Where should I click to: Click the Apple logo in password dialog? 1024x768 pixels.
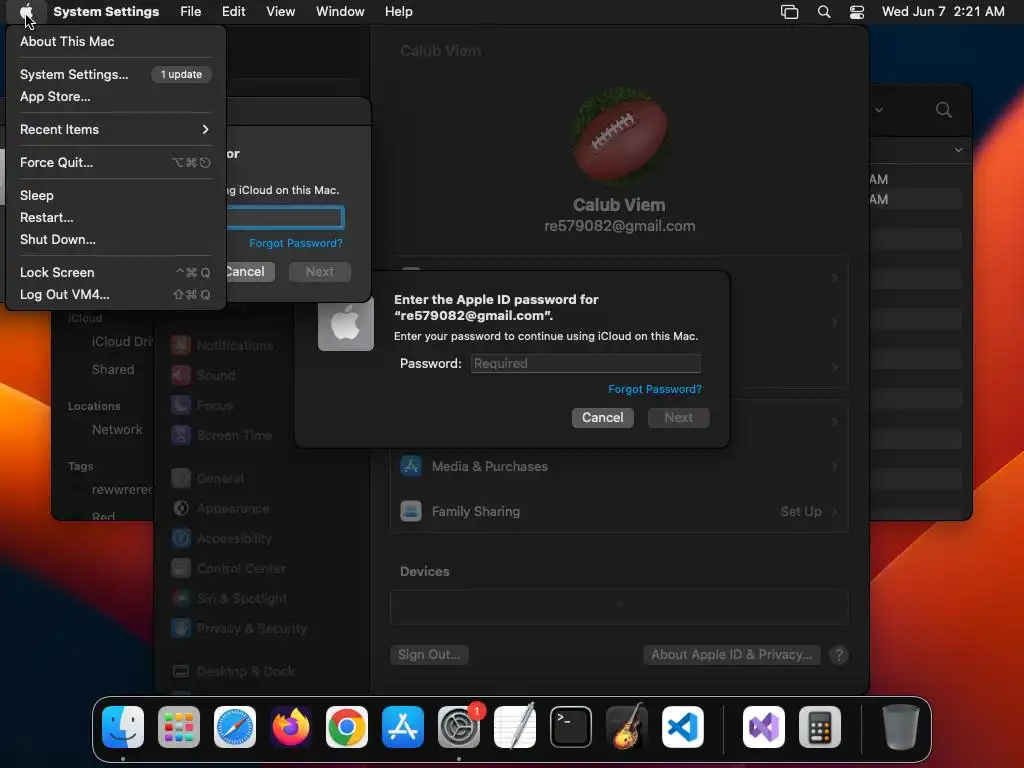tap(345, 323)
